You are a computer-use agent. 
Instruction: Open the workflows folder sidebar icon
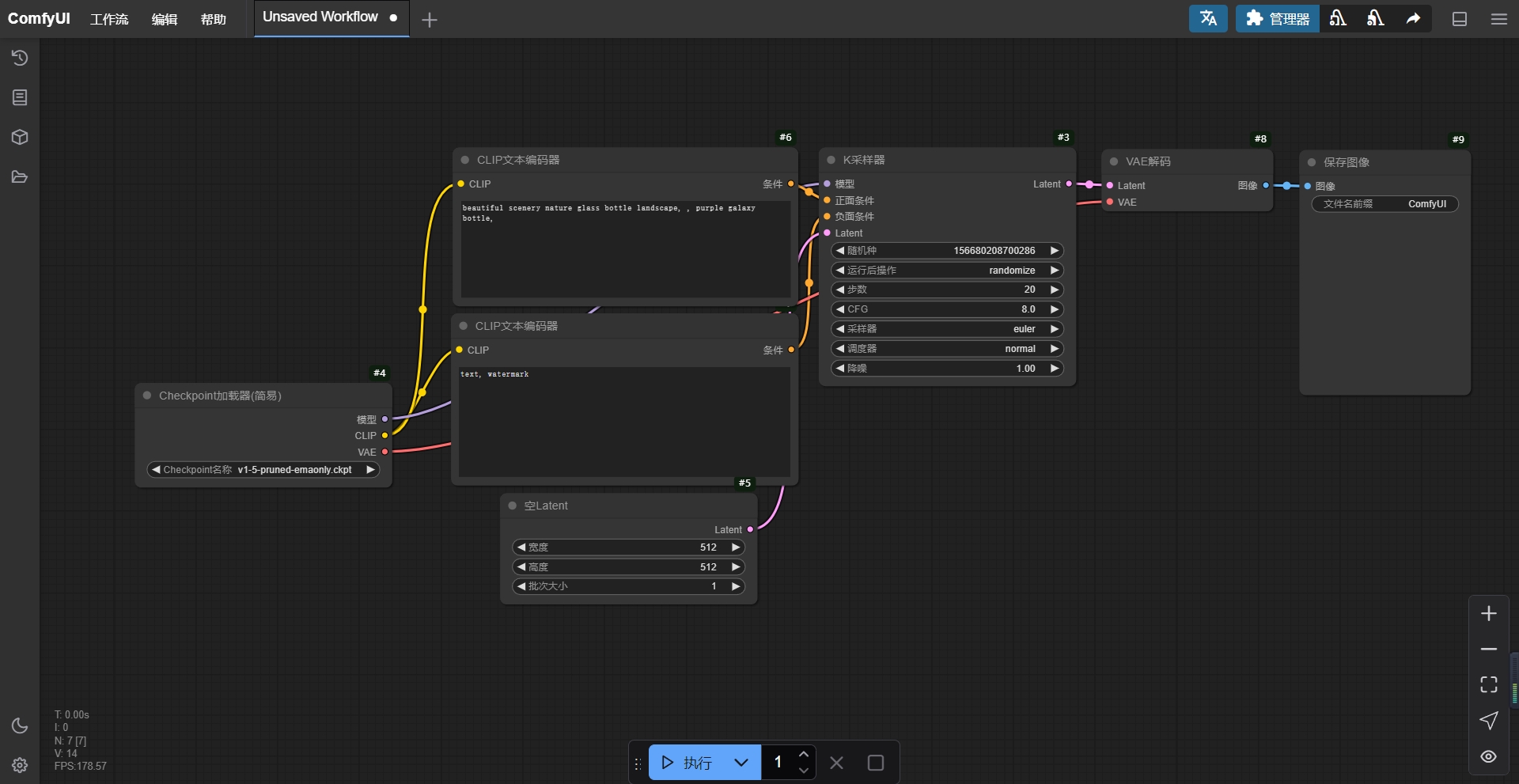point(20,176)
